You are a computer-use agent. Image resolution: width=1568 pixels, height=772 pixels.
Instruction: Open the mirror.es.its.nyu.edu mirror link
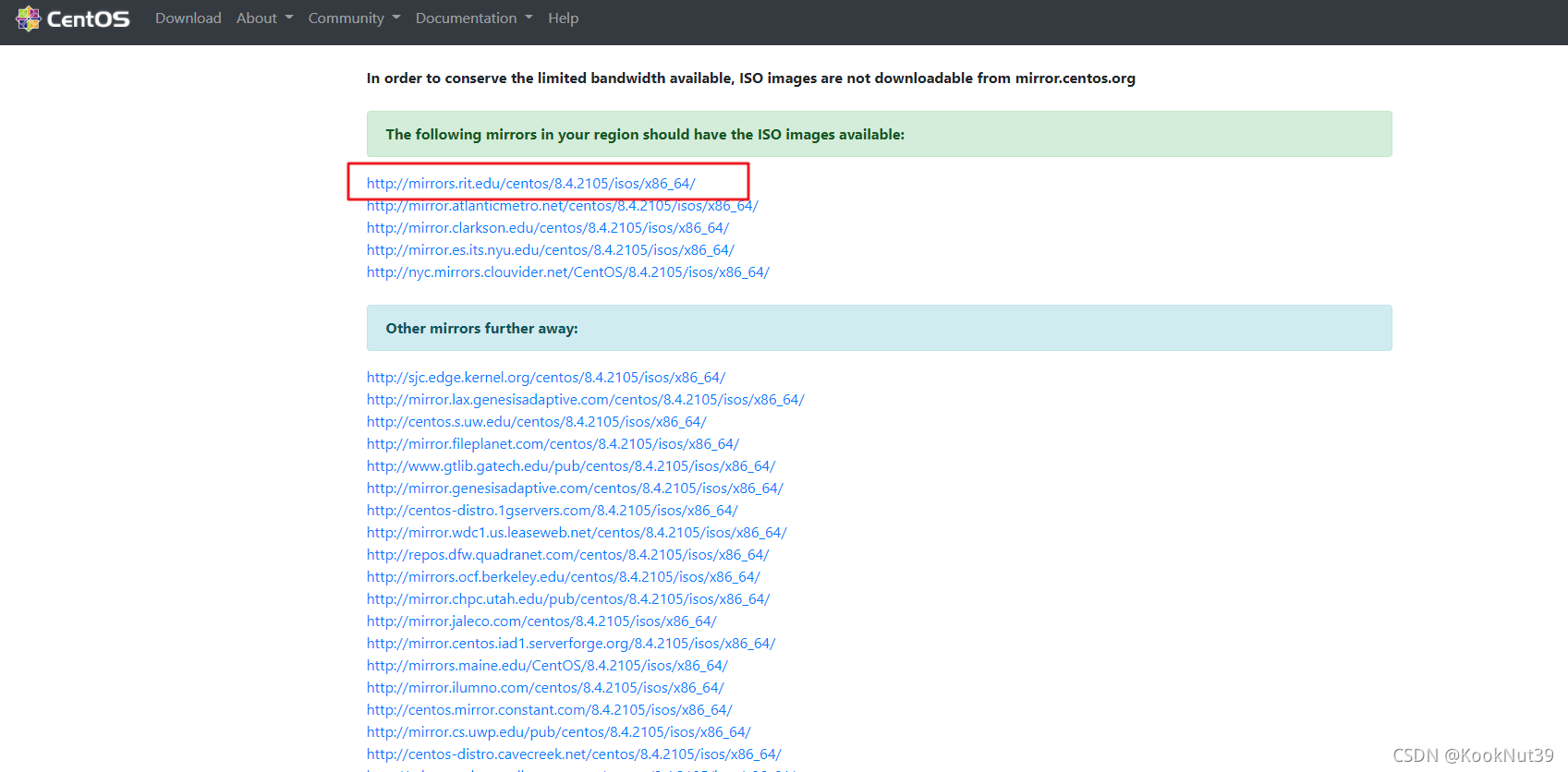pyautogui.click(x=551, y=250)
